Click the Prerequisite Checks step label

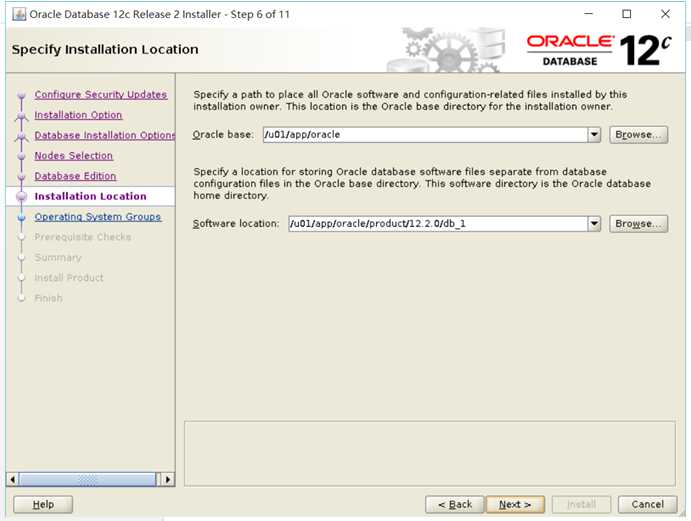[83, 237]
